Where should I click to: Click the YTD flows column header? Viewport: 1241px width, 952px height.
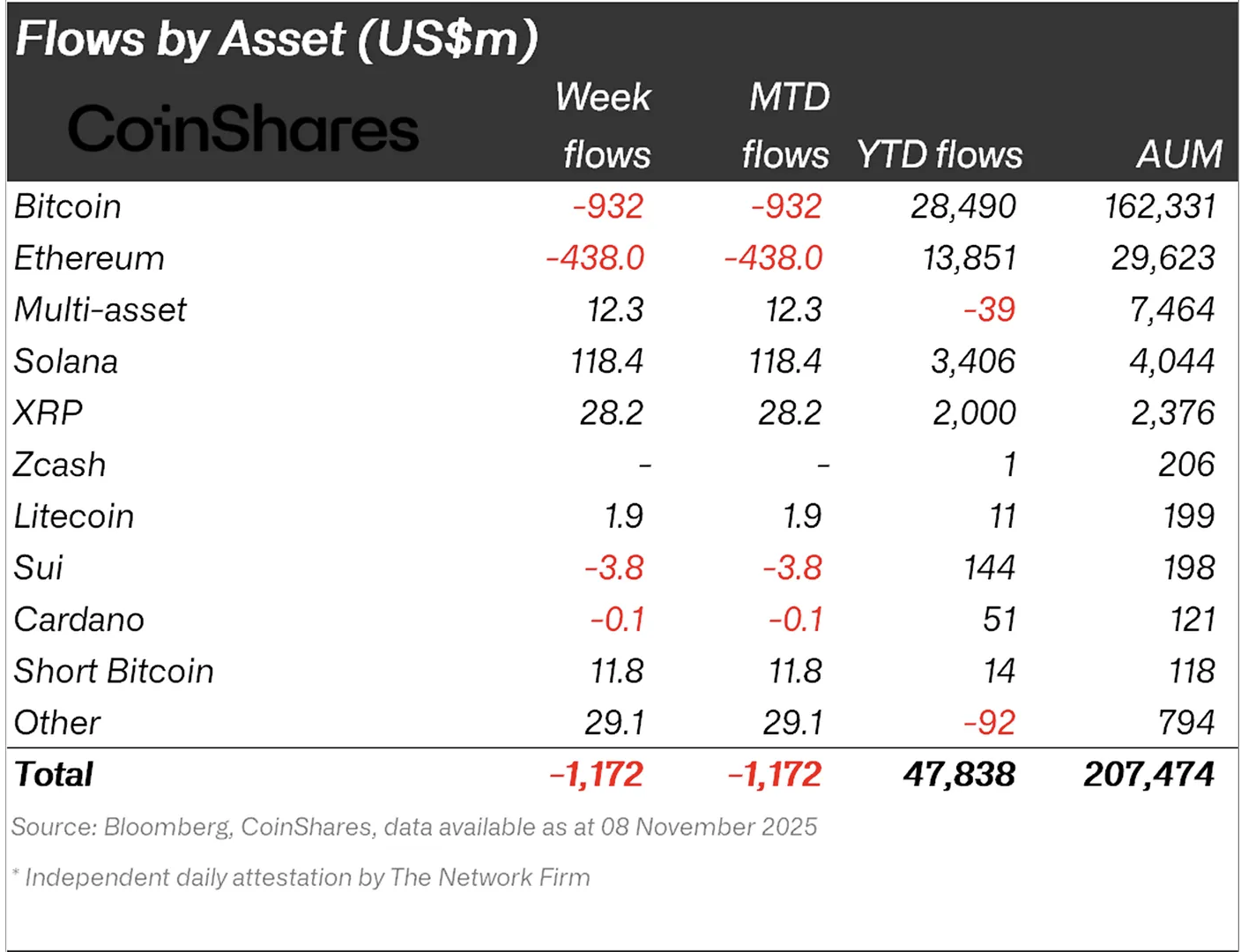coord(940,154)
